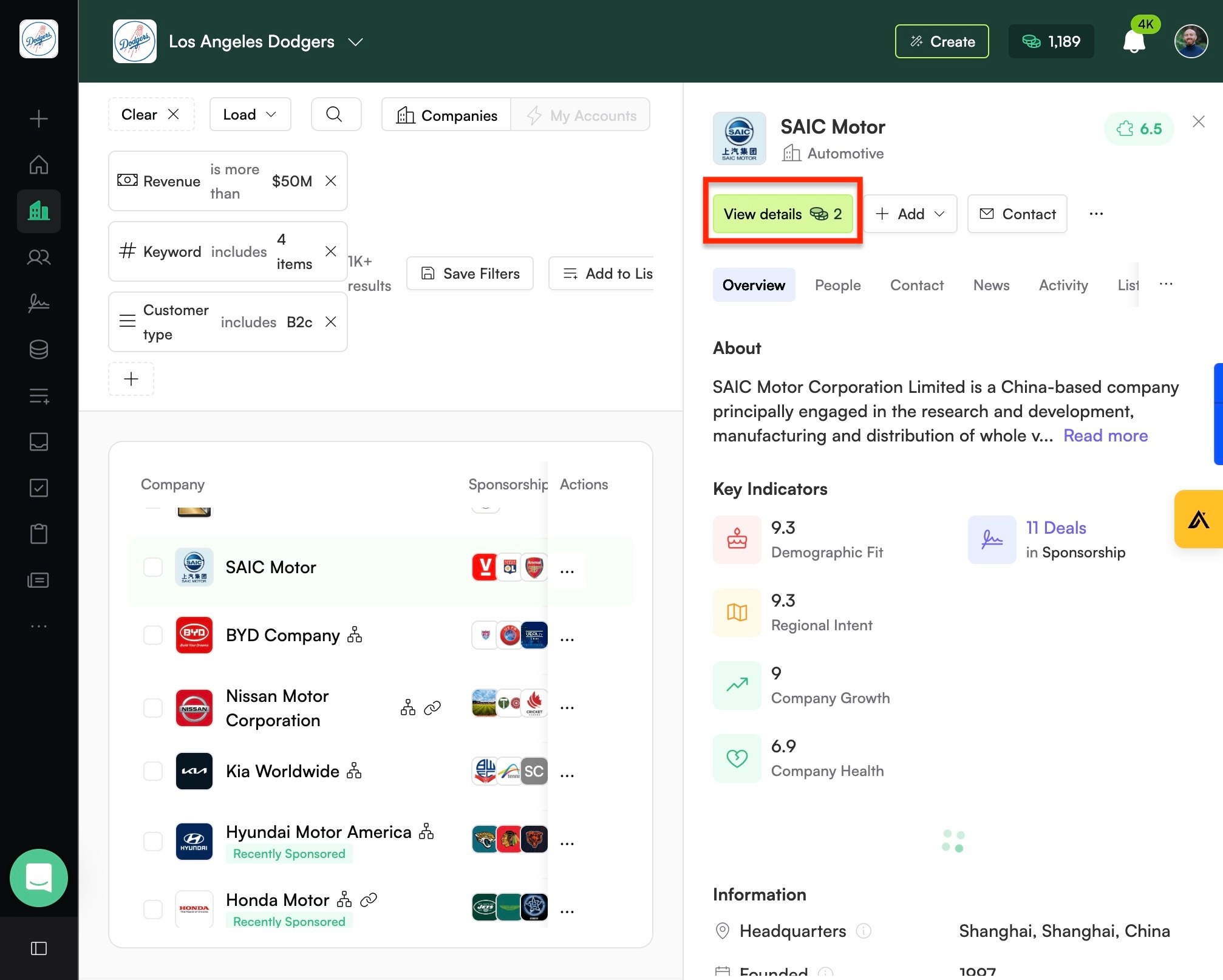
Task: Expand the Los Angeles Dodgers dropdown
Action: click(355, 42)
